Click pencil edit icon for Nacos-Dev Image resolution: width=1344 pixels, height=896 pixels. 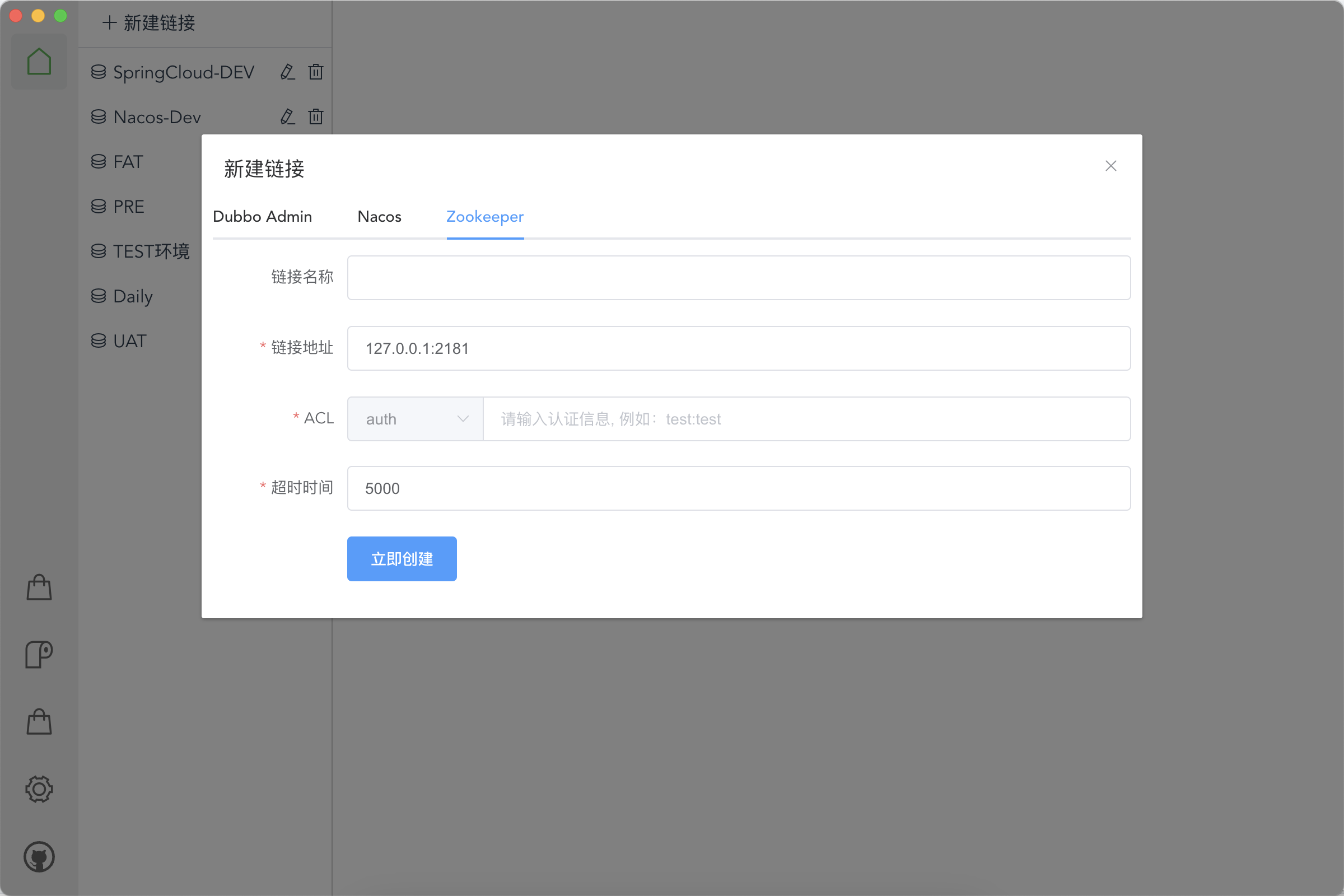point(287,117)
